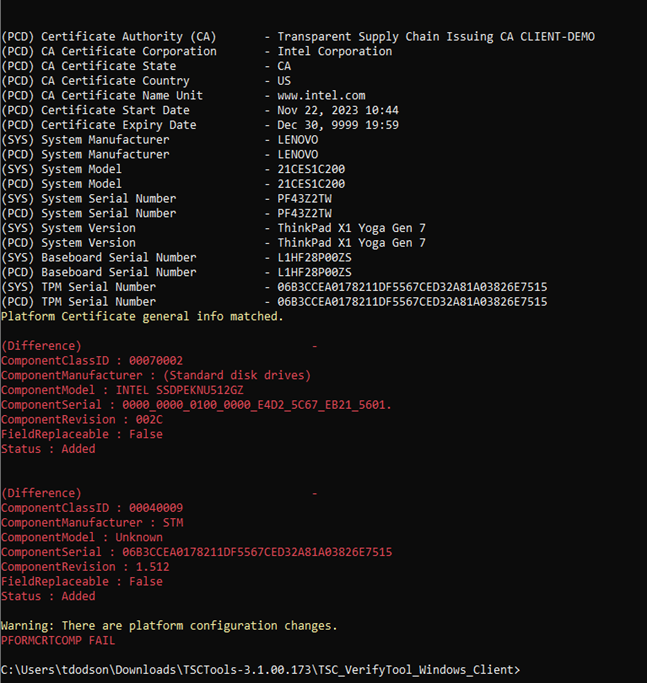Click the ComponentSerial 0000_0000_0100_0000_E4D2 line
Screen dimensions: 647x683
[196, 405]
